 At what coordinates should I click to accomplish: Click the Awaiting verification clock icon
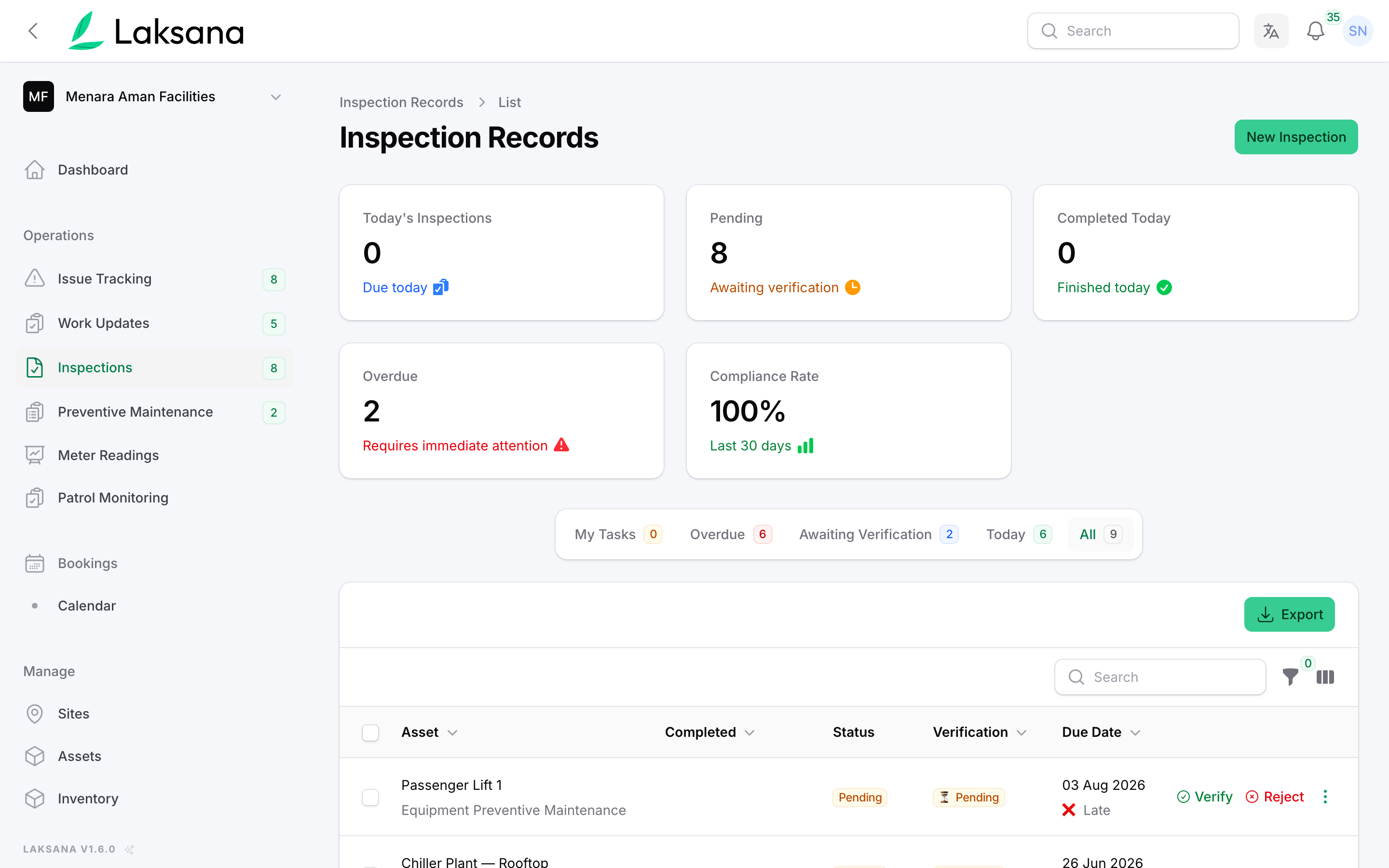[853, 287]
